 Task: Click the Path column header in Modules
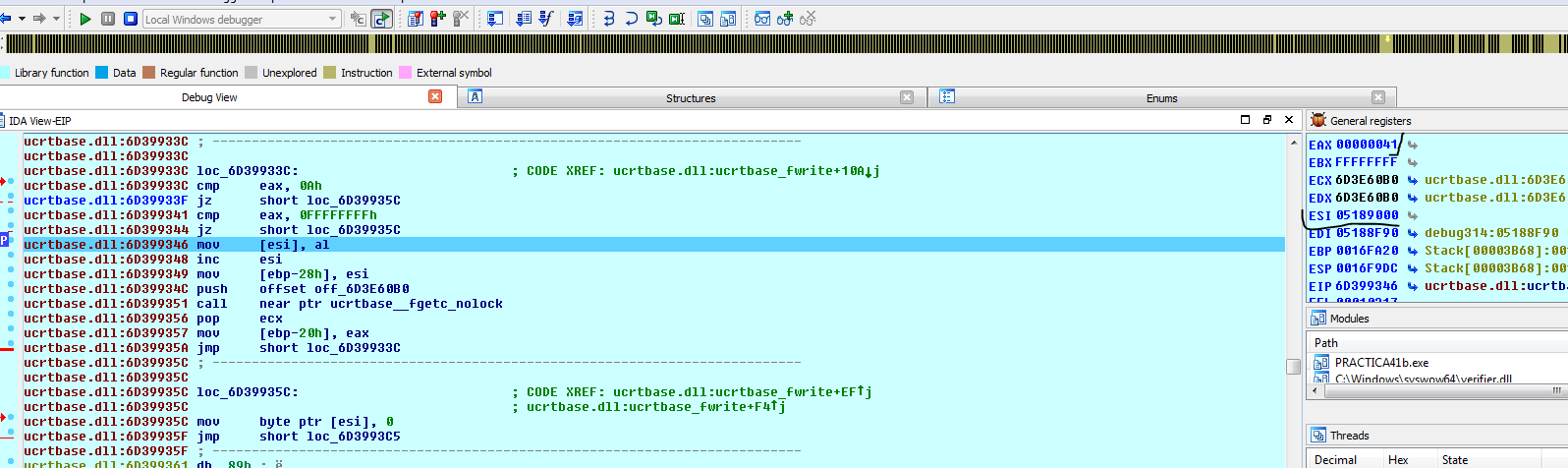point(1326,343)
